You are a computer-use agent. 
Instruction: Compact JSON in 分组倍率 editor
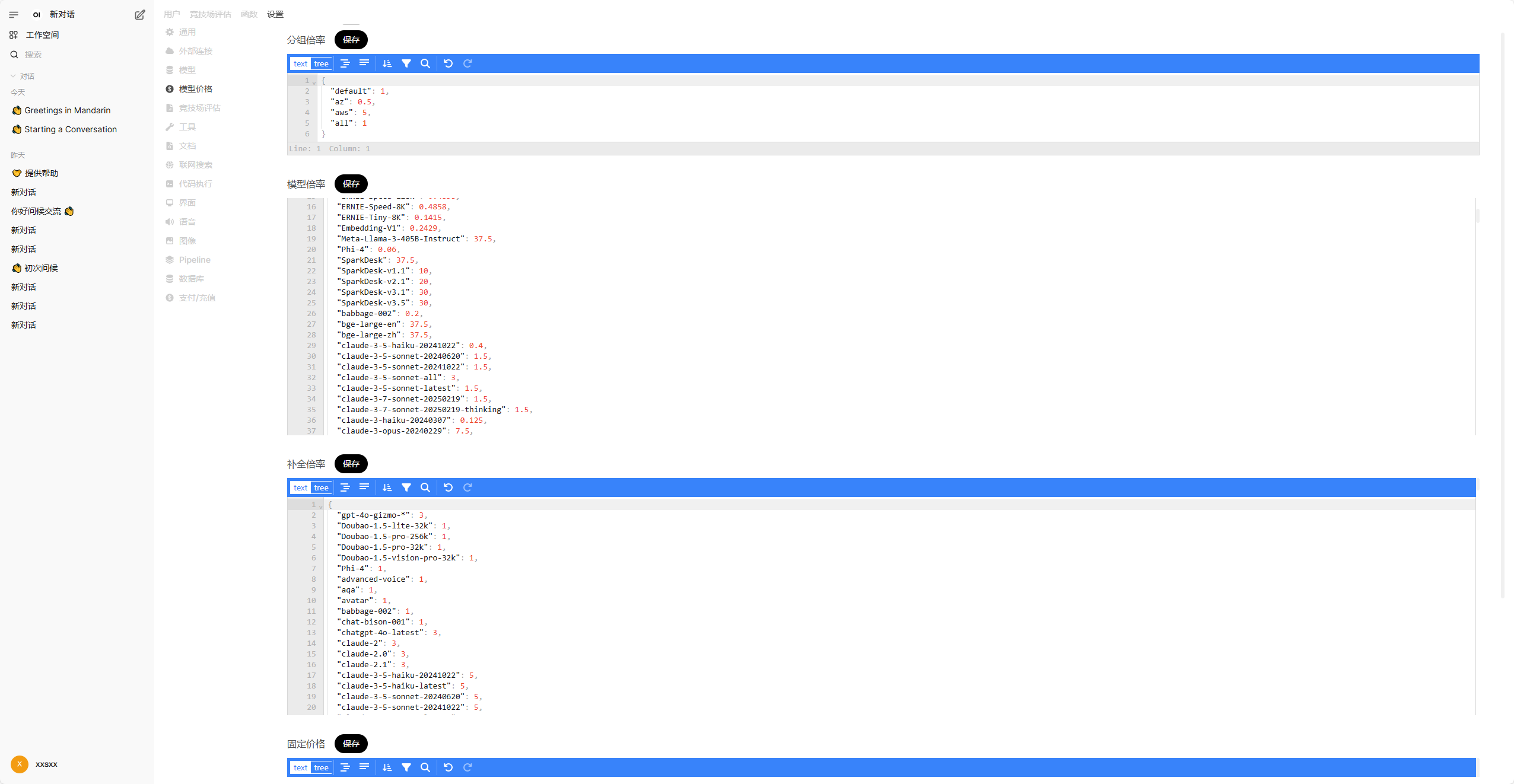[x=364, y=63]
